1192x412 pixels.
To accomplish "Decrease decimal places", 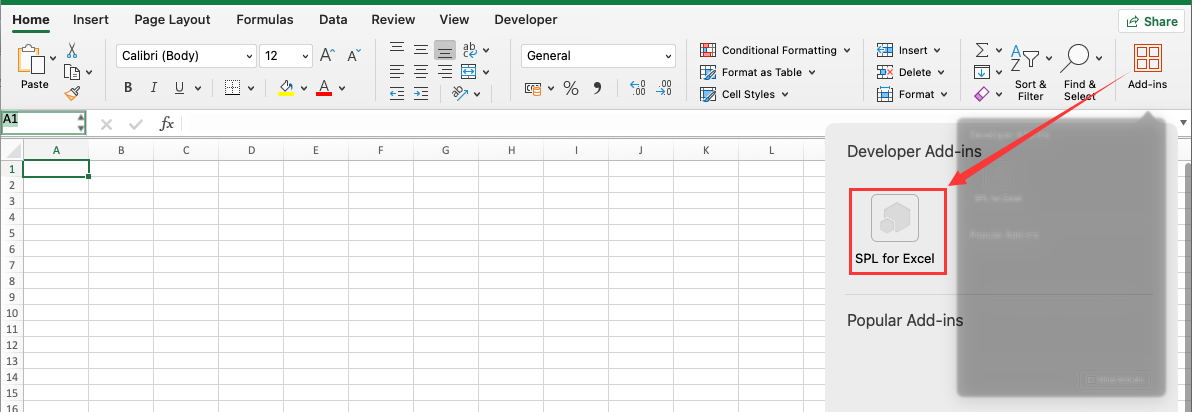I will click(x=664, y=87).
